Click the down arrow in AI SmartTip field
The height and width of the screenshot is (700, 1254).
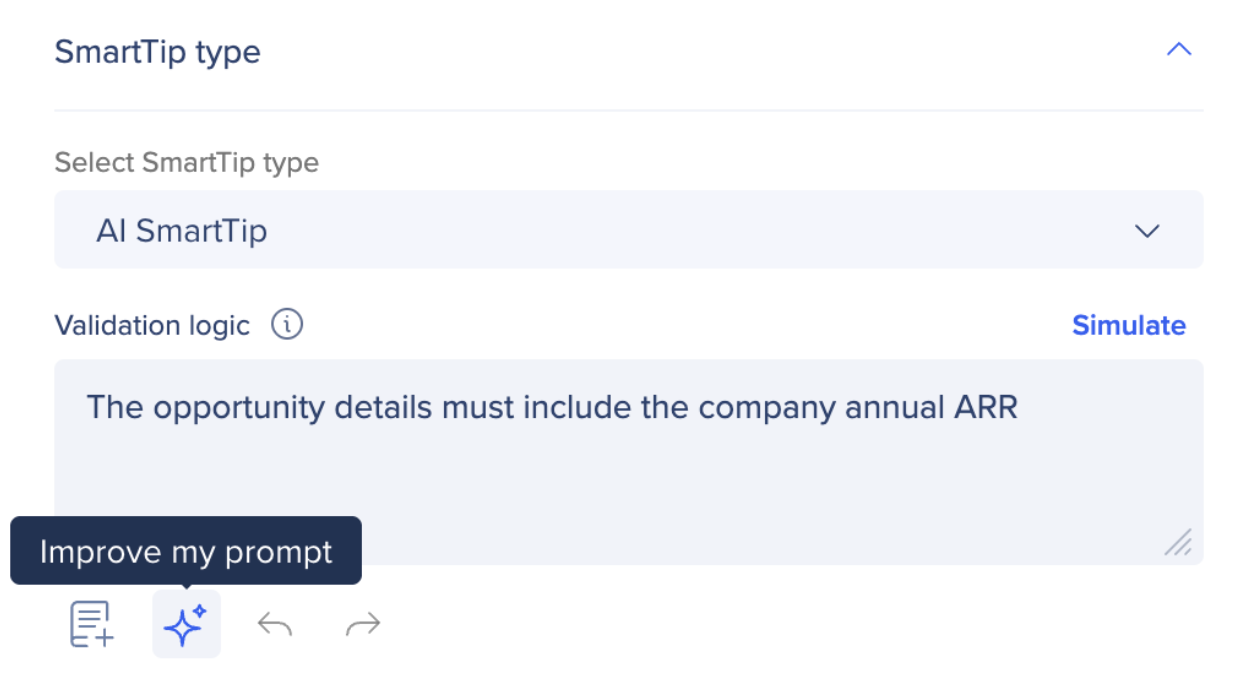tap(1147, 231)
